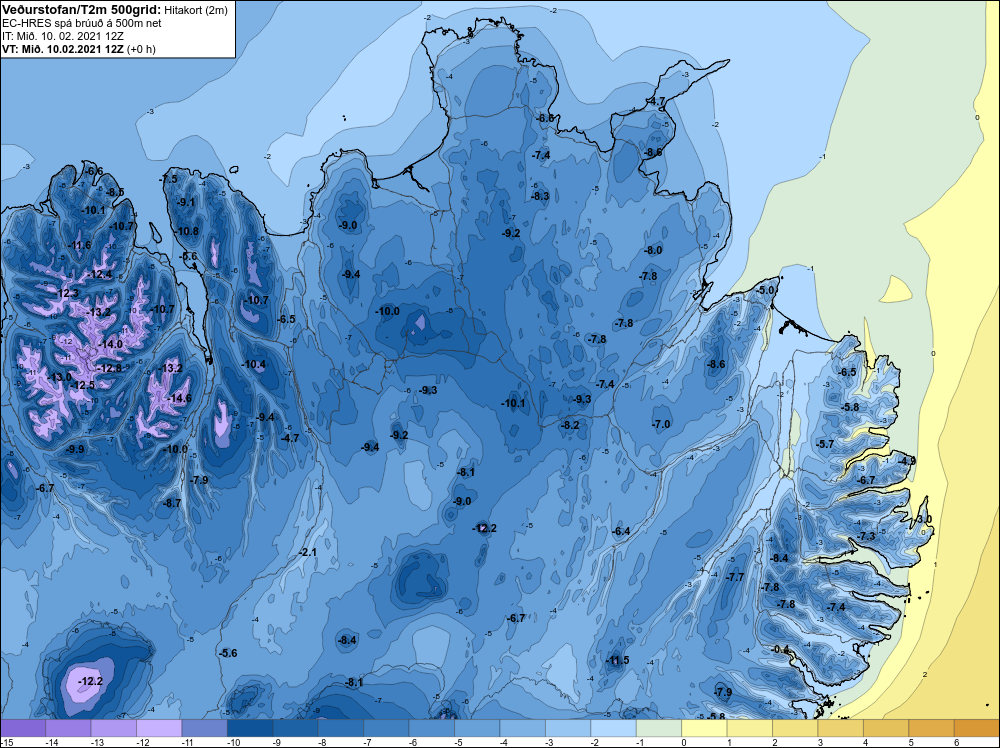Image resolution: width=1000 pixels, height=748 pixels.
Task: Click the -6.4 temperature label
Action: point(621,531)
